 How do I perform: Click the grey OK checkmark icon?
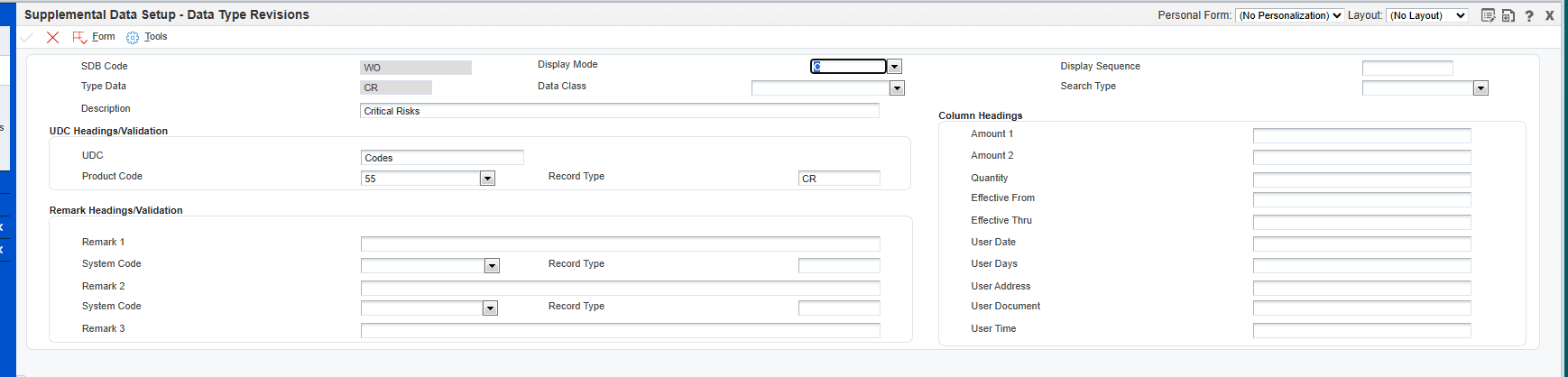click(x=27, y=37)
